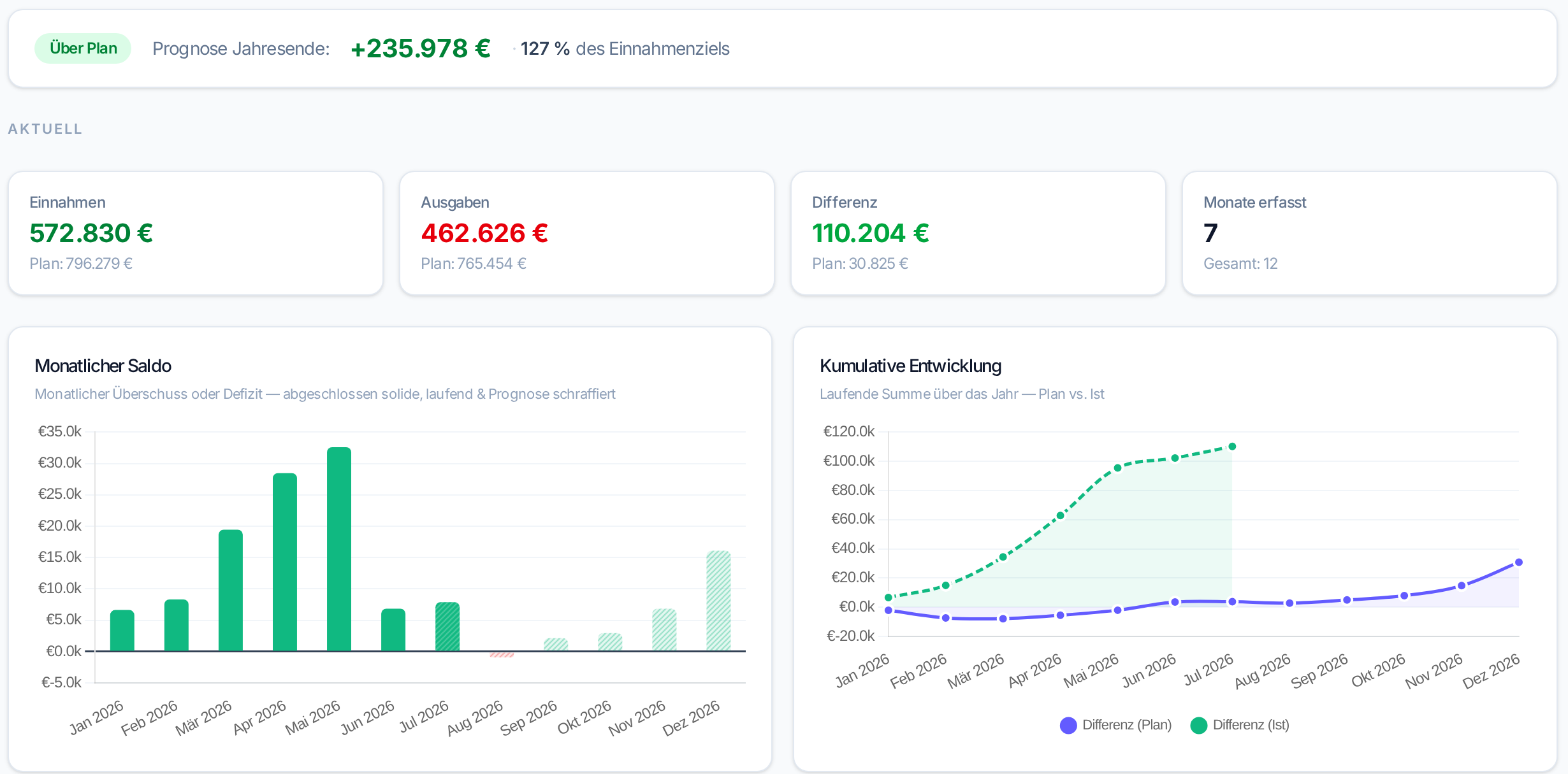1568x774 pixels.
Task: Click the green Ist data point for Jun 2026
Action: 1175,458
